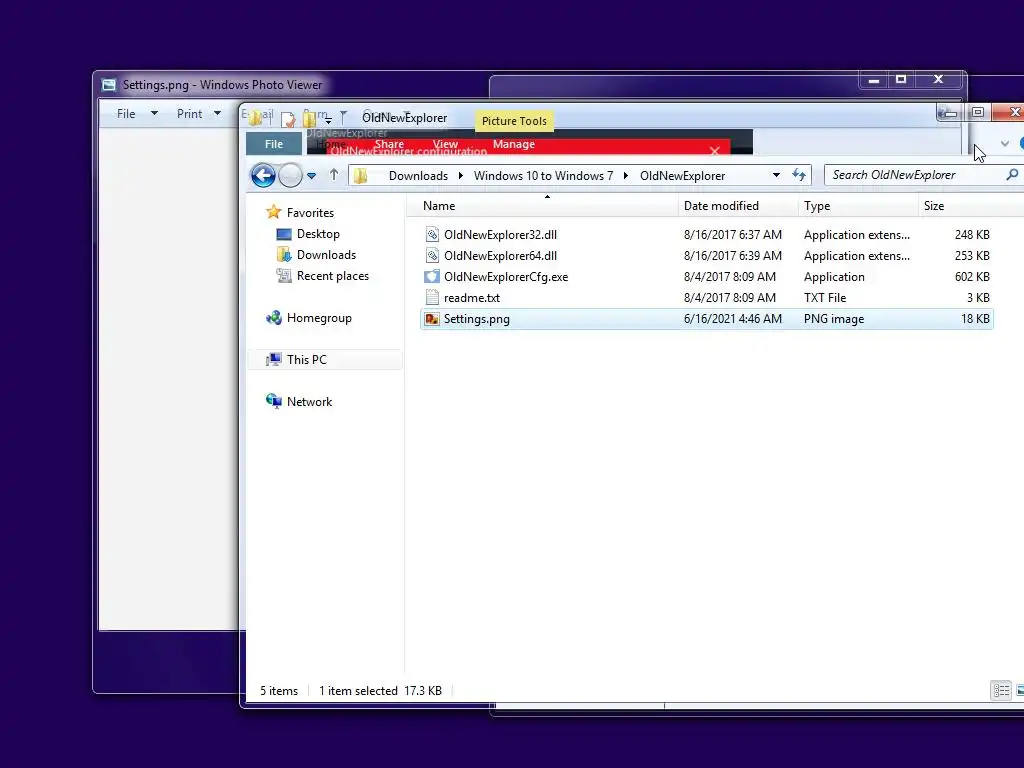Screen dimensions: 1024x768
Task: Click the search magnifier icon
Action: point(1012,174)
